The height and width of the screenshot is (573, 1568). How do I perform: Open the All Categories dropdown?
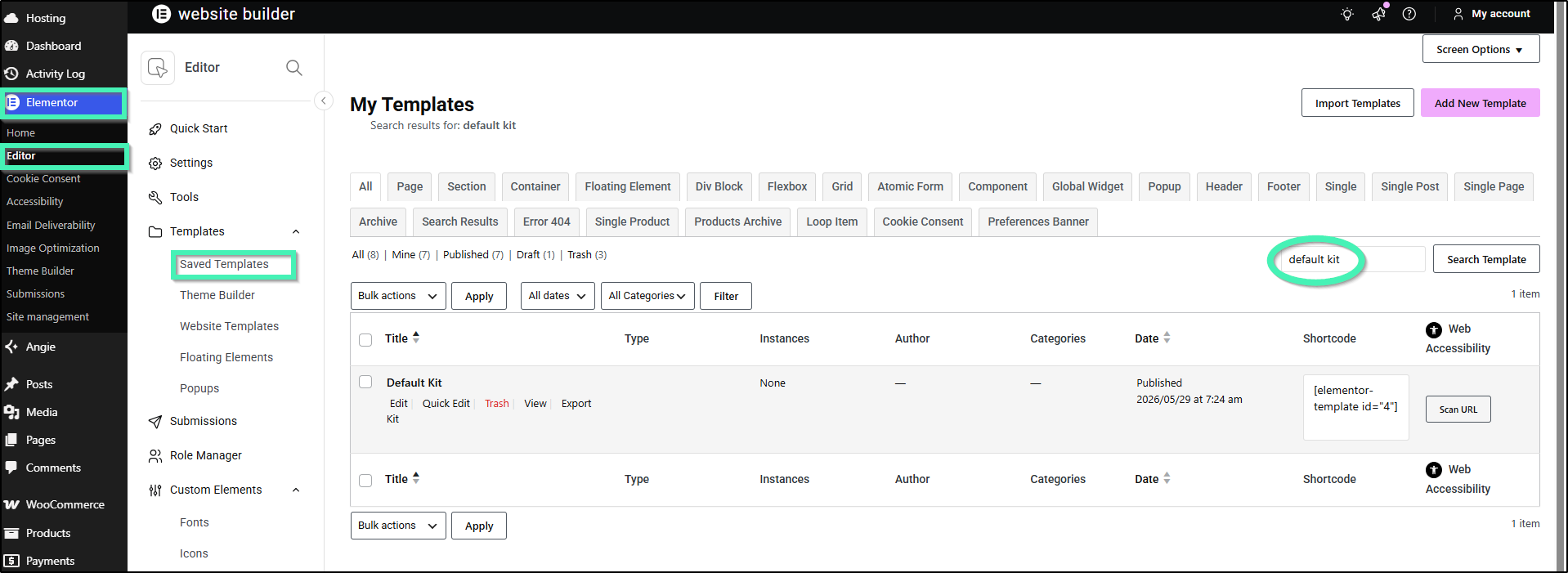coord(647,296)
